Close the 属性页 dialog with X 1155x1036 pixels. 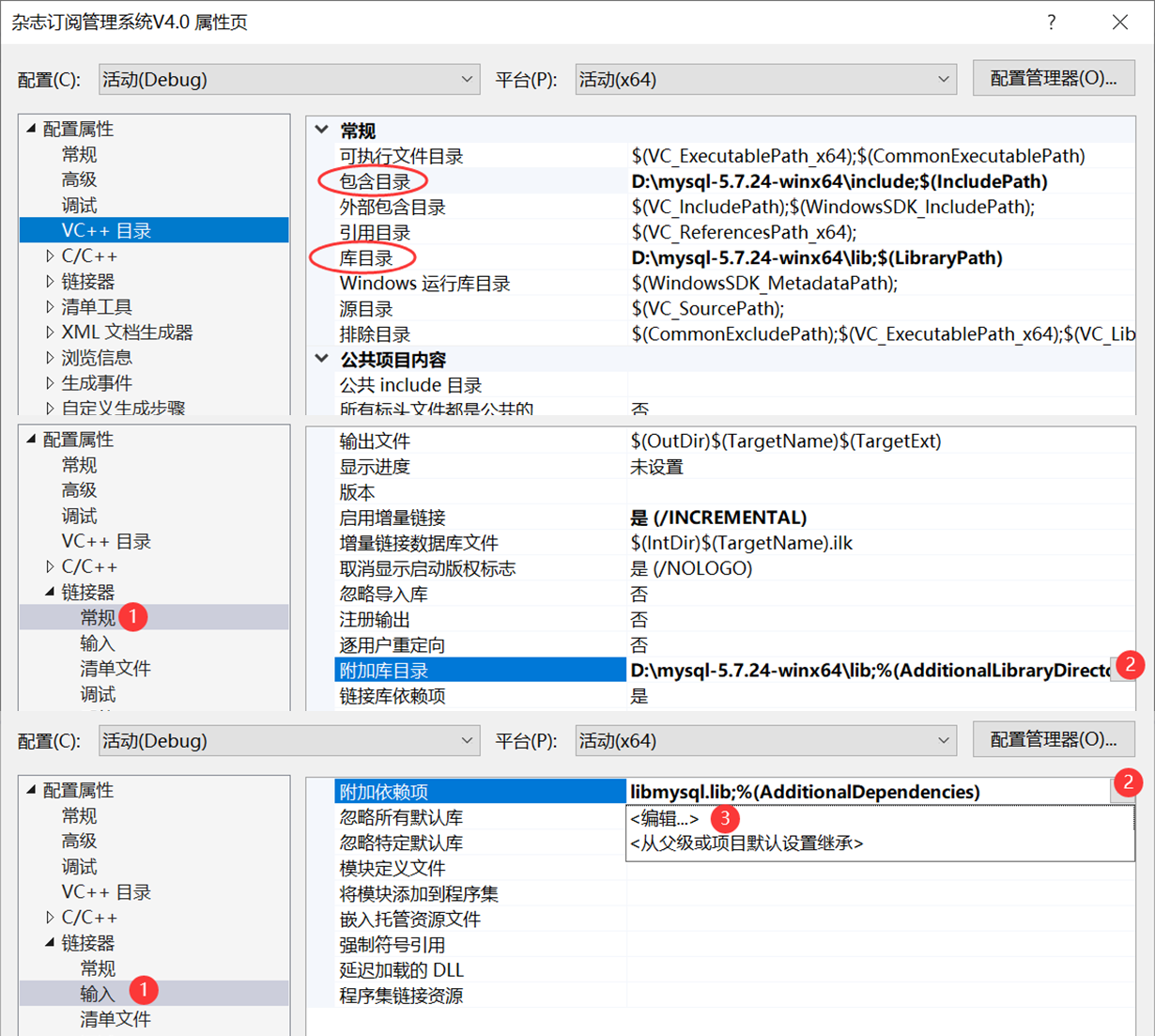1120,22
